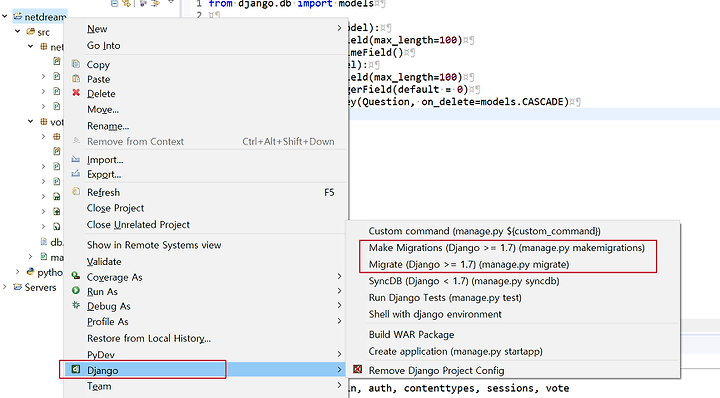This screenshot has width=720, height=398.
Task: Expand the Servers project node
Action: point(5,287)
